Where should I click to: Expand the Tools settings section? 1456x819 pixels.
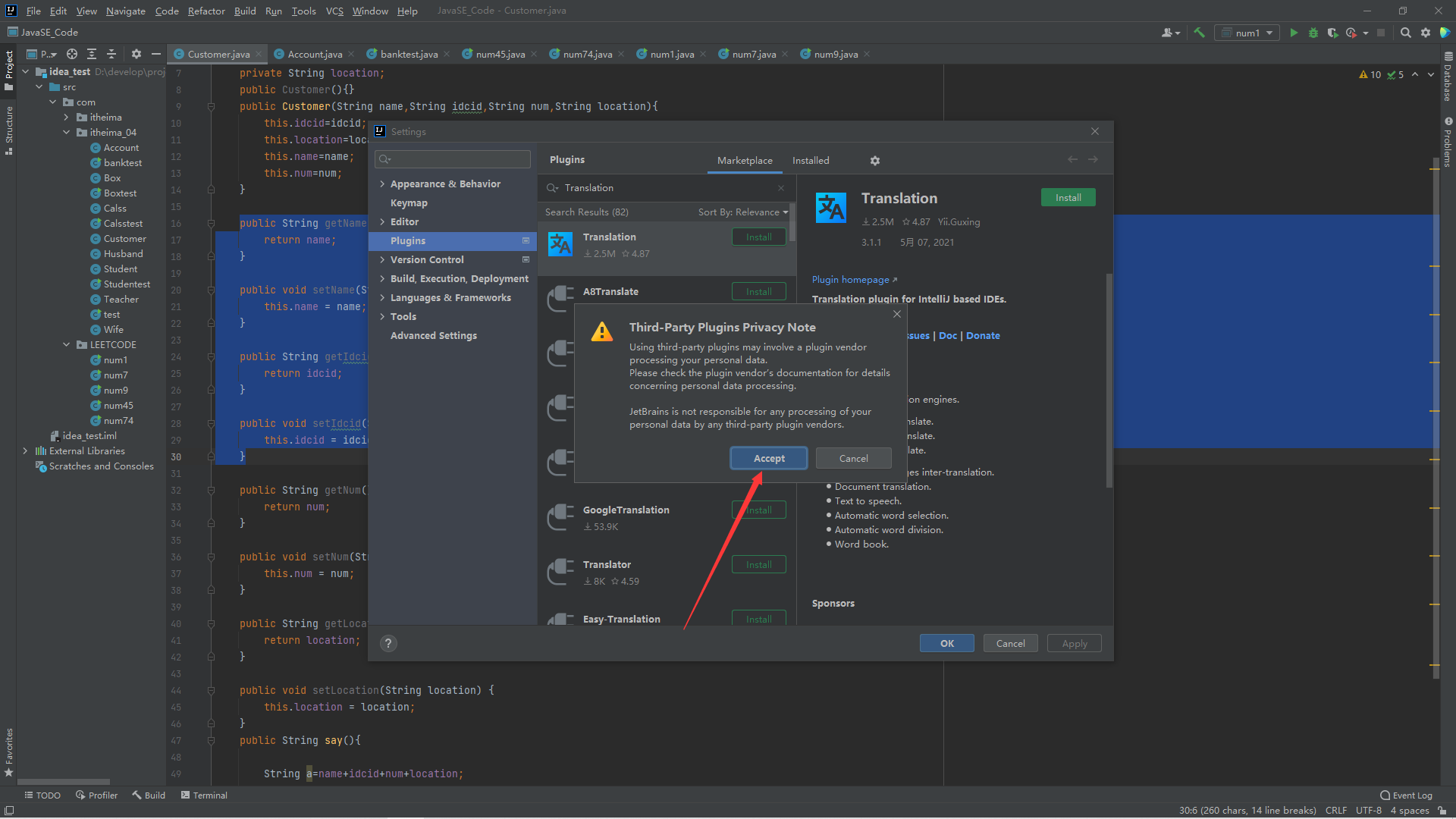382,316
